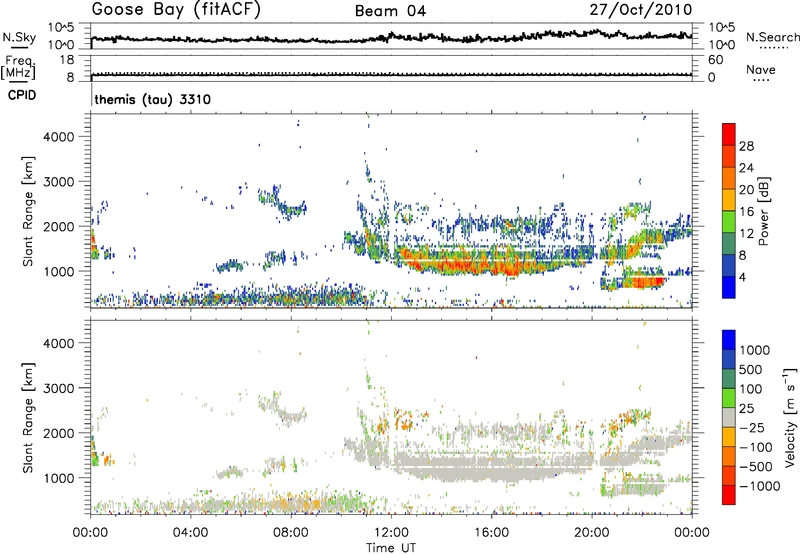Click the N.Sky solid line legend sample
Viewport: 800px width, 554px height.
(x=19, y=48)
